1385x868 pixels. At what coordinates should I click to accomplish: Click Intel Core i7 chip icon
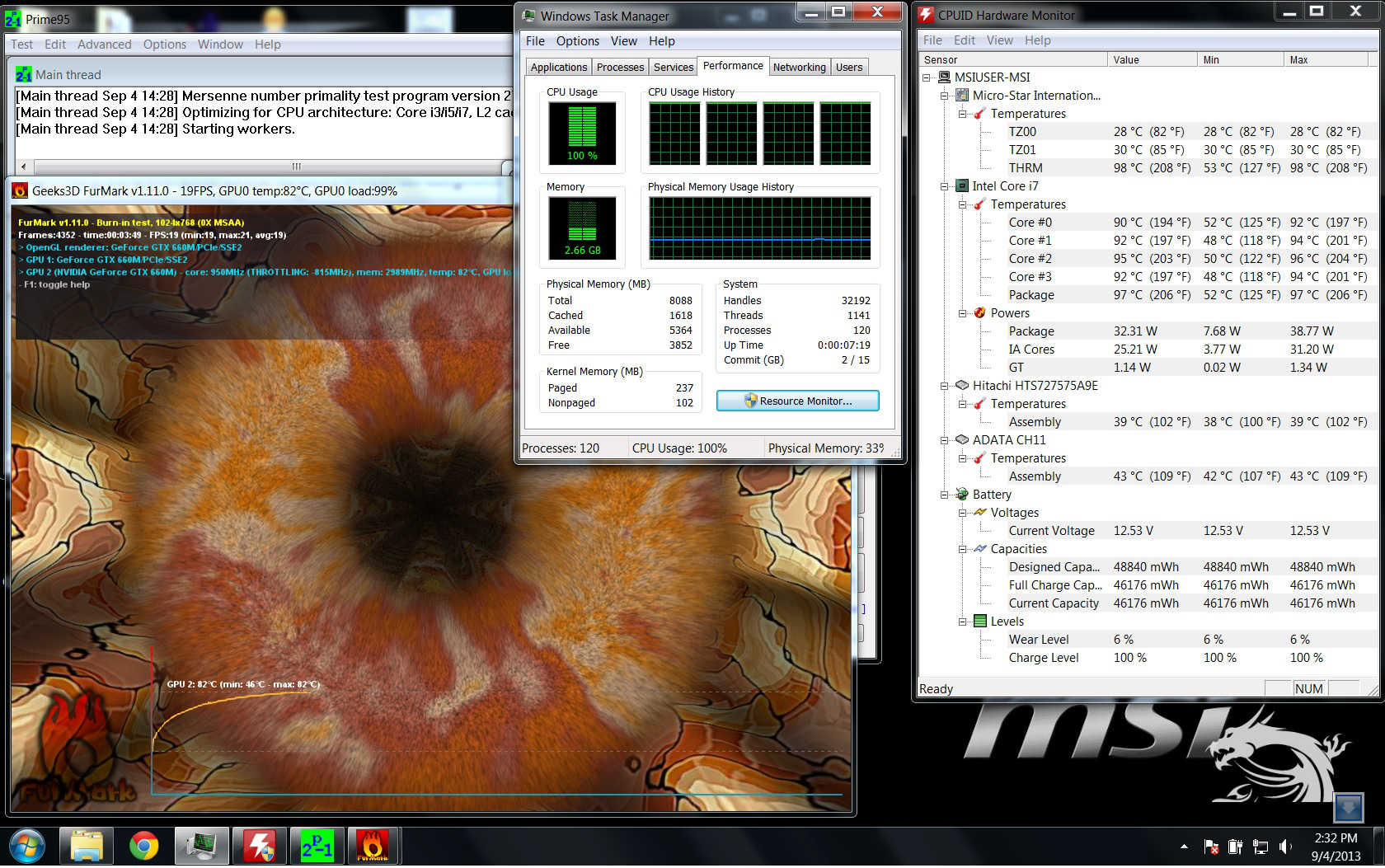962,186
